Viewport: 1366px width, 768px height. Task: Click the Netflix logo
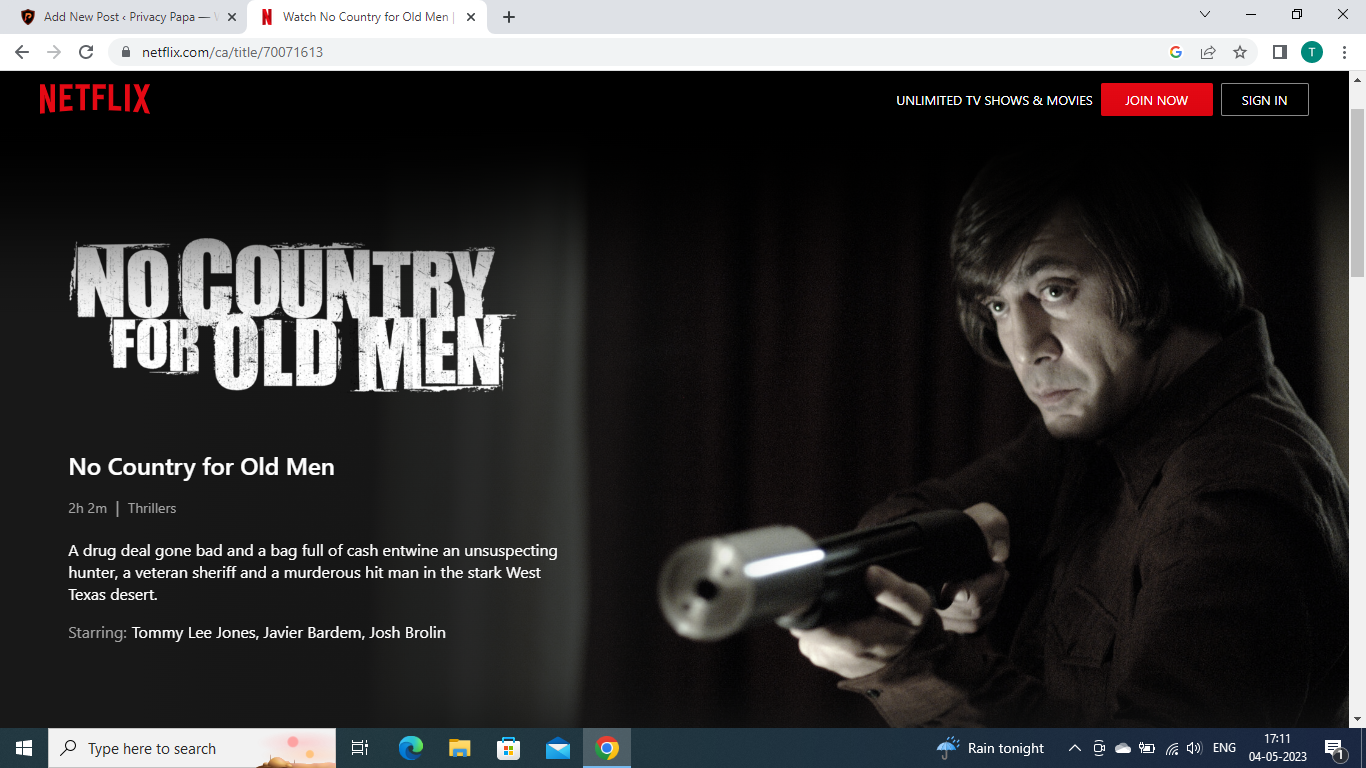95,99
